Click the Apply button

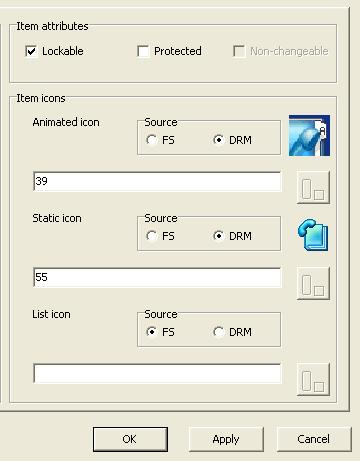tap(226, 439)
